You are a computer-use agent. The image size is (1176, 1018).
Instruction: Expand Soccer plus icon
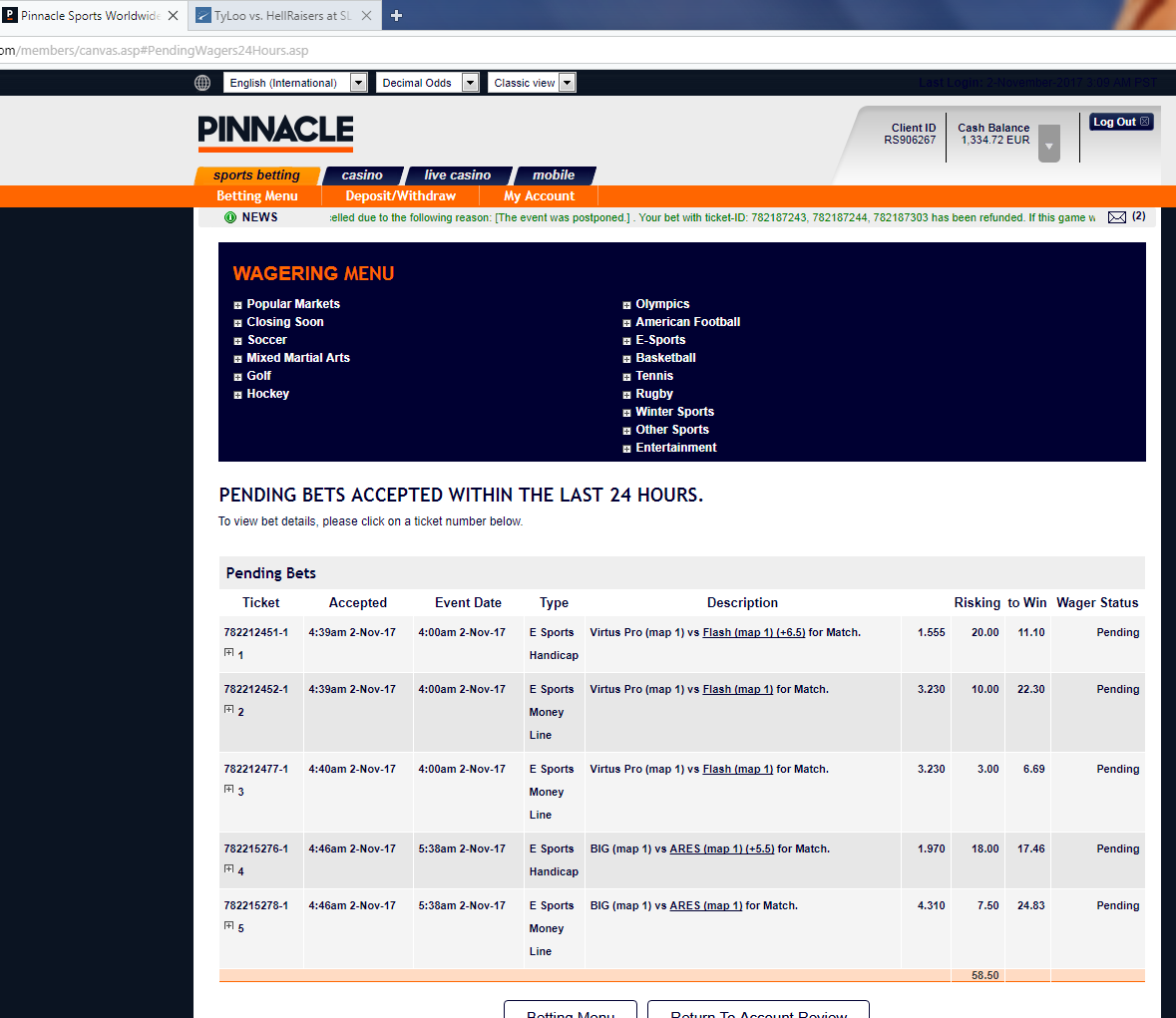237,341
